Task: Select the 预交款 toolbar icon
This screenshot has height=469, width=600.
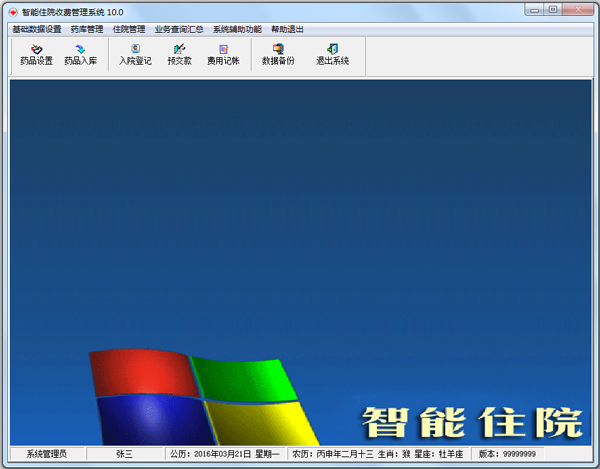Action: (179, 55)
